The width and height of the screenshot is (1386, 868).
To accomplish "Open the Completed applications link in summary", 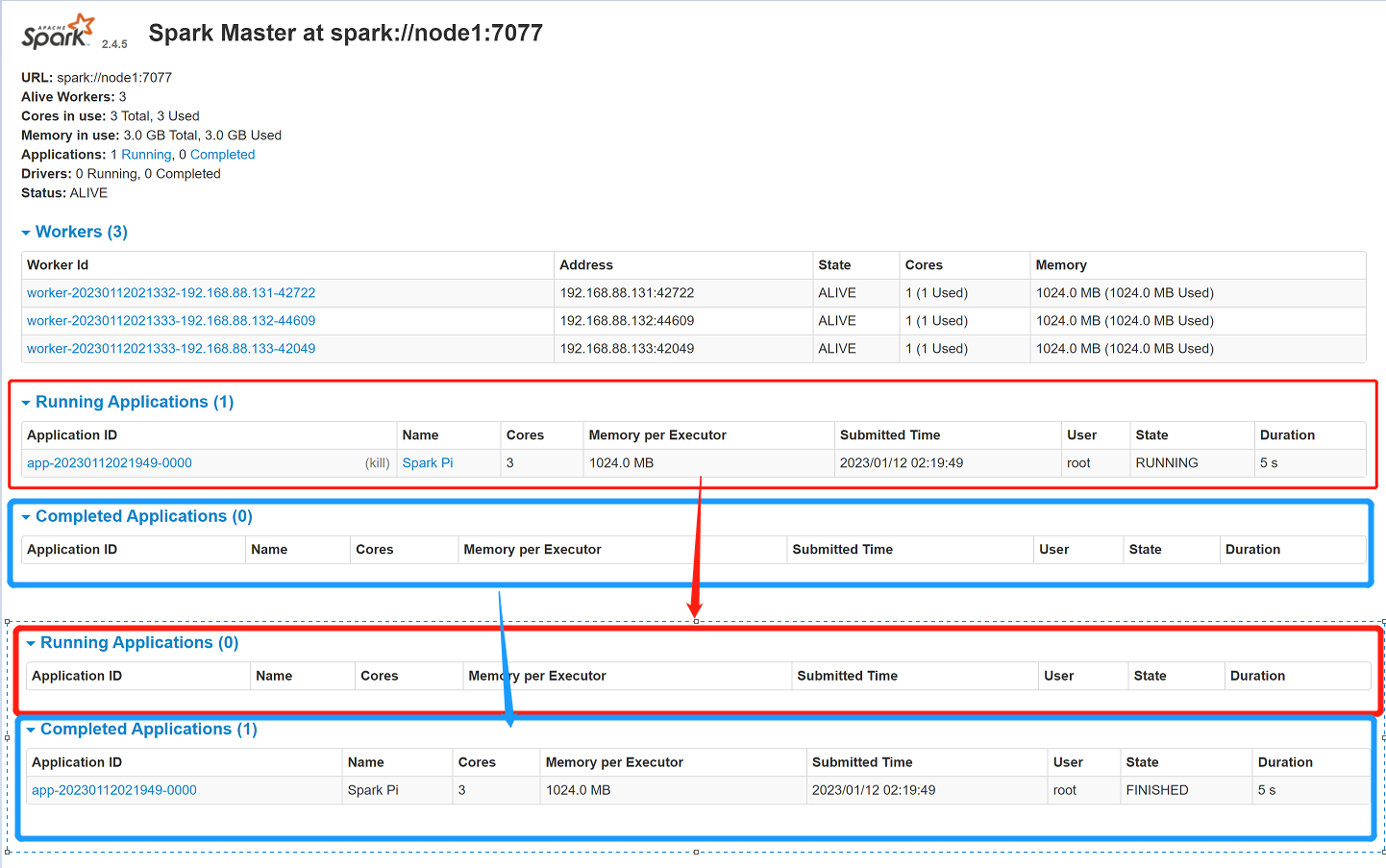I will tap(222, 155).
